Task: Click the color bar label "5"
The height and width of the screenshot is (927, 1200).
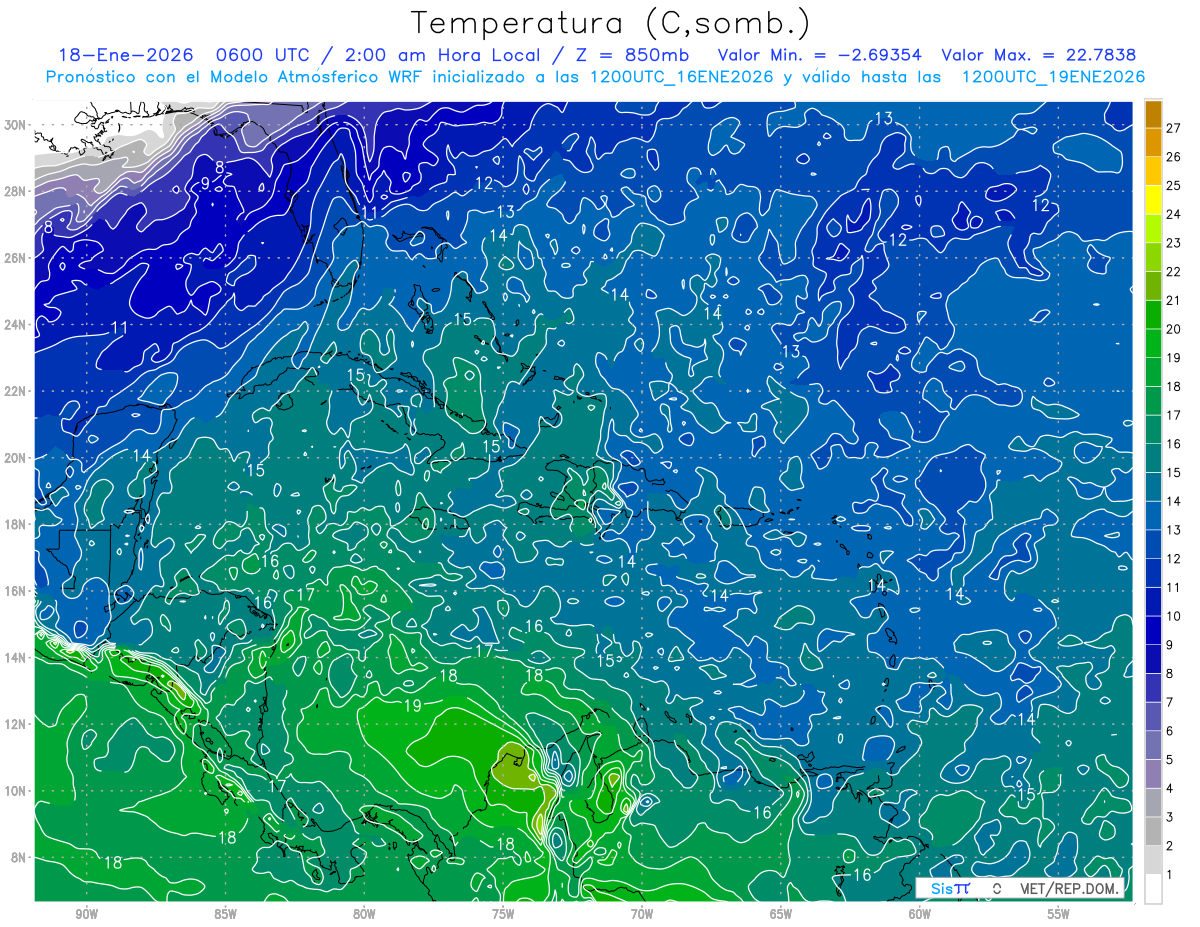Action: (1169, 760)
